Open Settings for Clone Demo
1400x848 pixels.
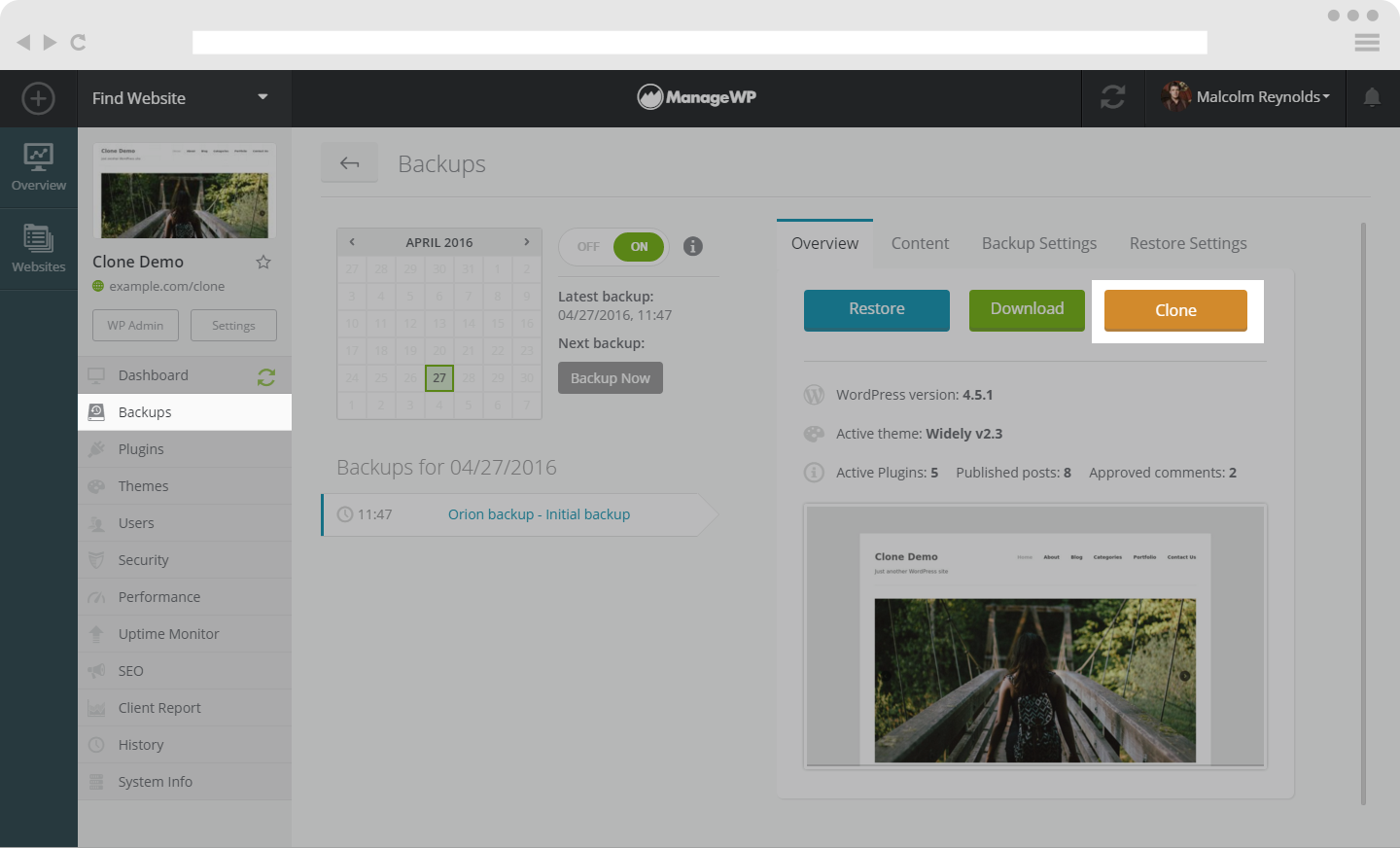pos(233,326)
